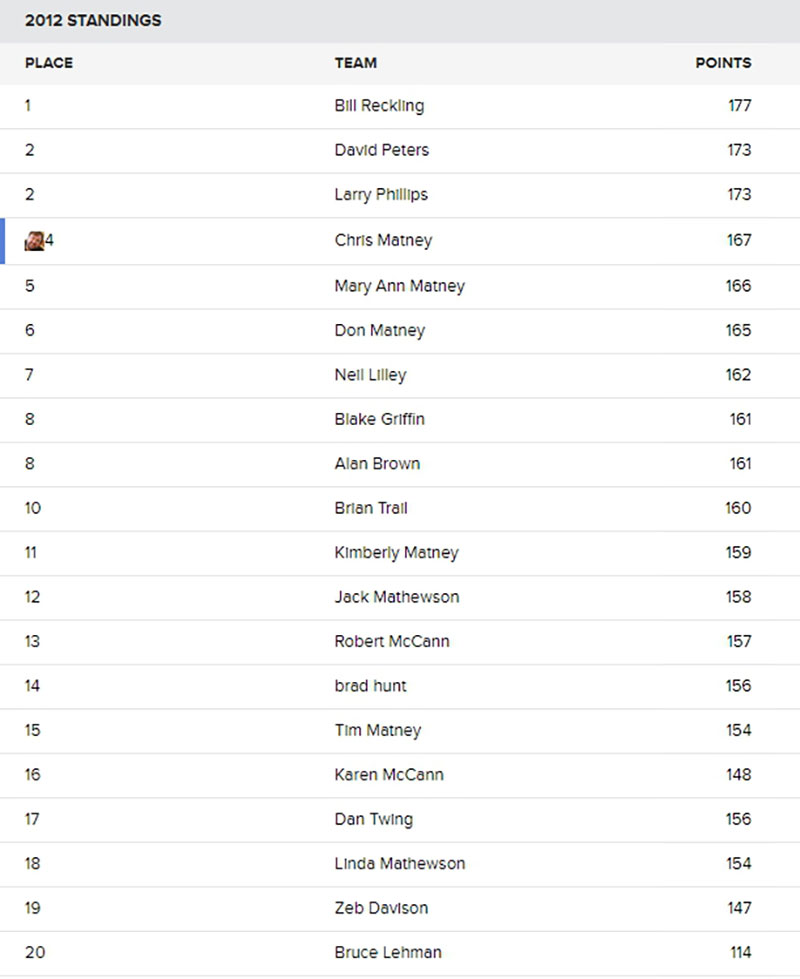800x979 pixels.
Task: Click the PLACE column header
Action: pos(49,63)
